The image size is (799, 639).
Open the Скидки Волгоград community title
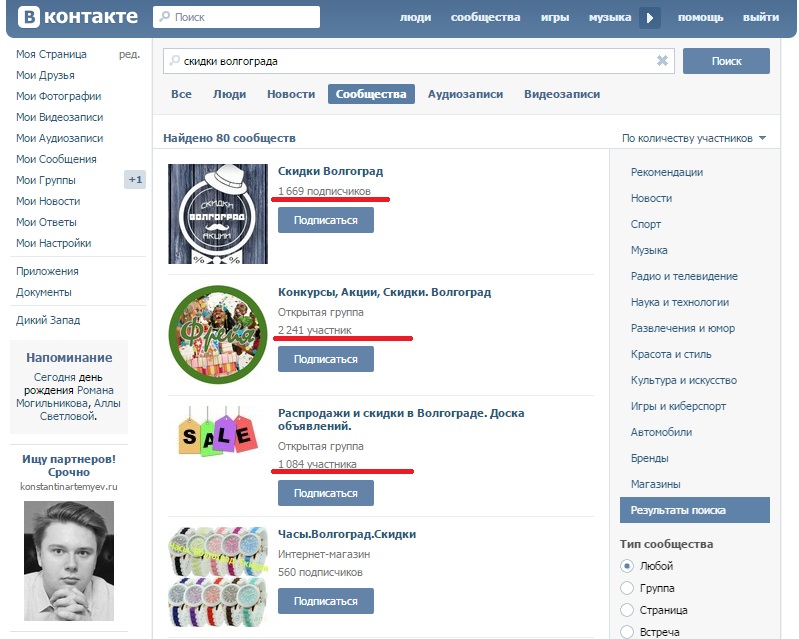330,171
